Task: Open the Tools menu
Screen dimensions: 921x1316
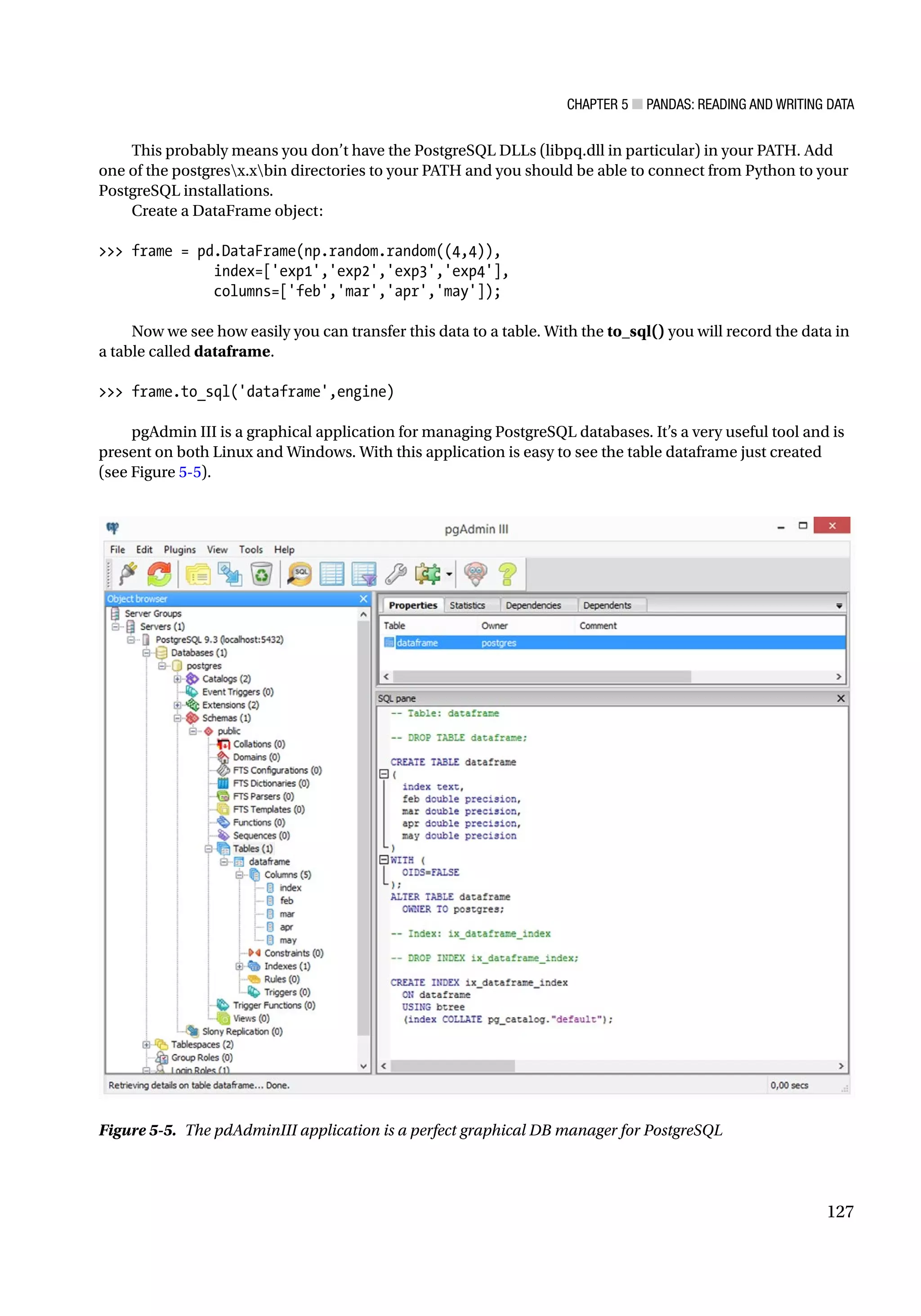Action: tap(251, 549)
